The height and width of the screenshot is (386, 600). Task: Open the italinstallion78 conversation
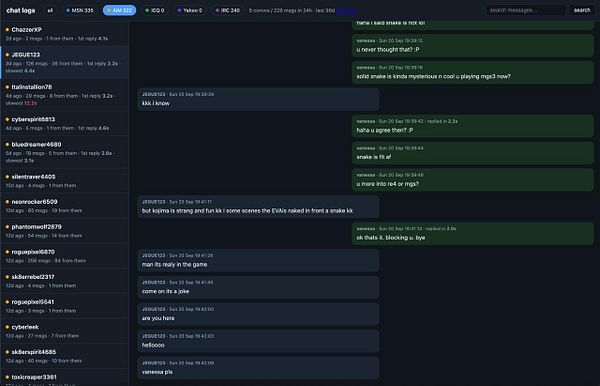coord(64,95)
